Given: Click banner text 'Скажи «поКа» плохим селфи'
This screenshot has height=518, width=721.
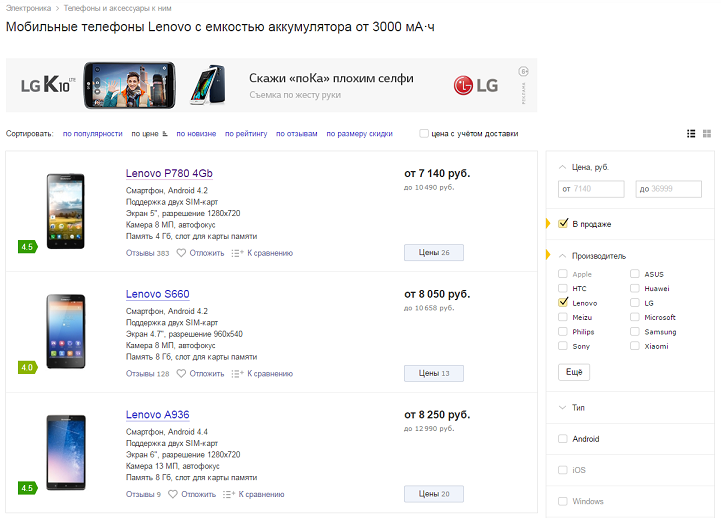Looking at the screenshot, I should 331,78.
